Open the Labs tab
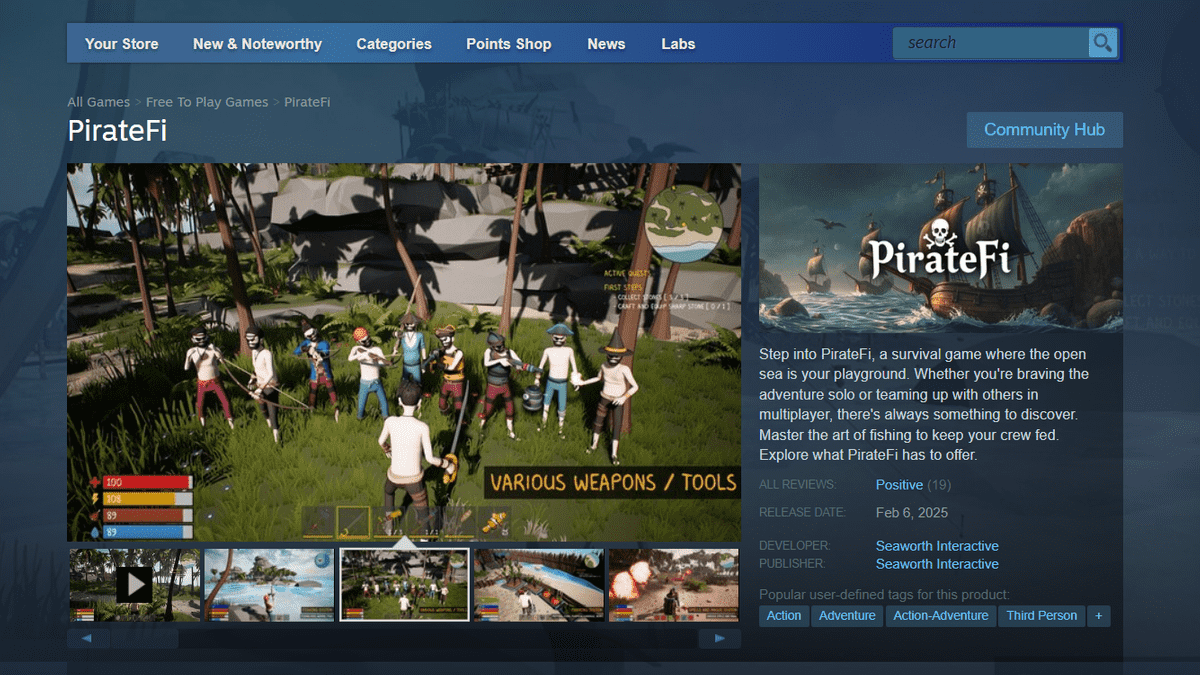The width and height of the screenshot is (1200, 675). pyautogui.click(x=678, y=44)
